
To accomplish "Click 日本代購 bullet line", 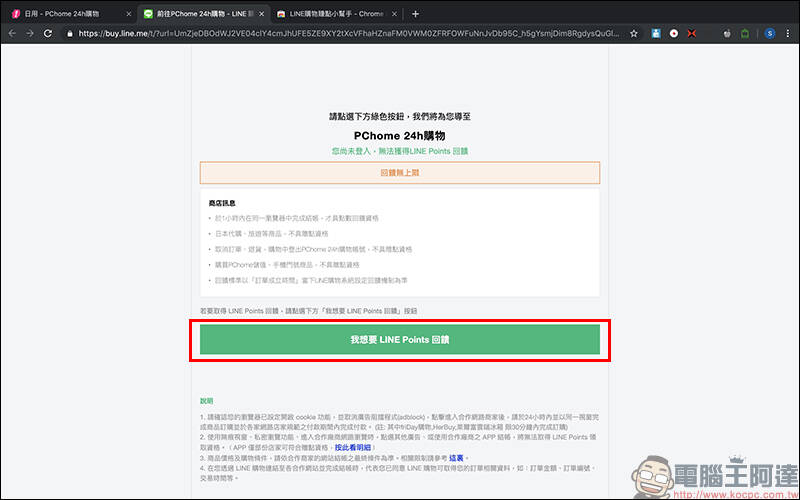I will [x=271, y=234].
